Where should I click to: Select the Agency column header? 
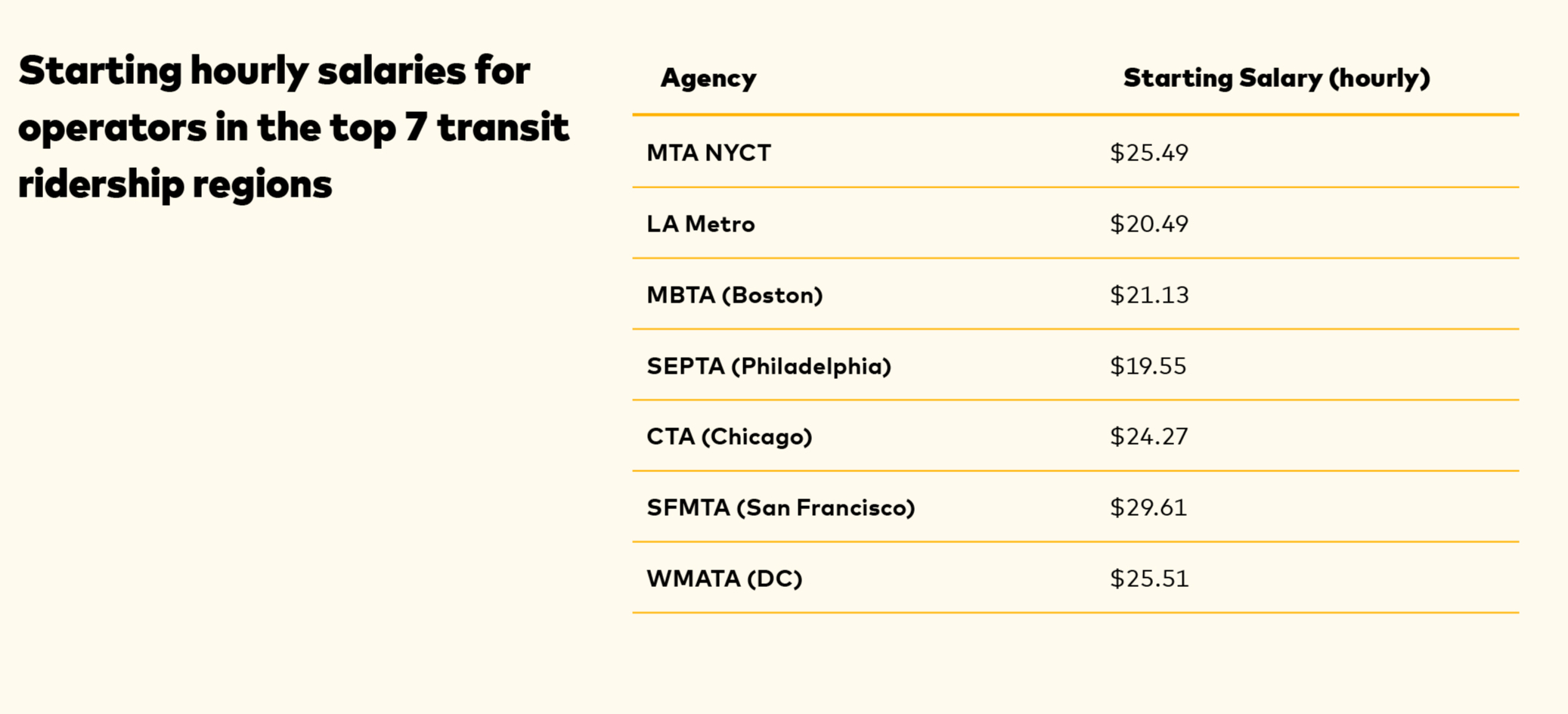coord(708,78)
